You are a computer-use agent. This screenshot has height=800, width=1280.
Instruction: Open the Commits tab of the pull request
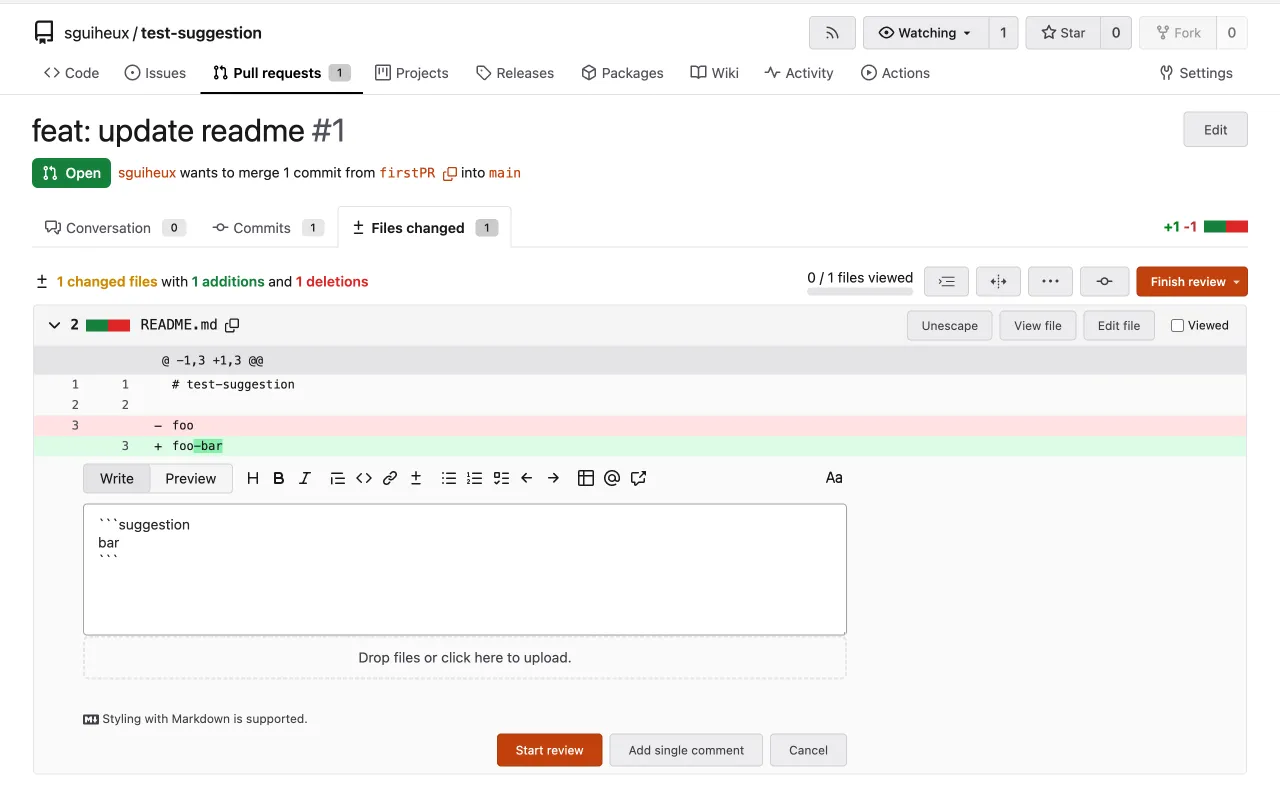coord(268,228)
